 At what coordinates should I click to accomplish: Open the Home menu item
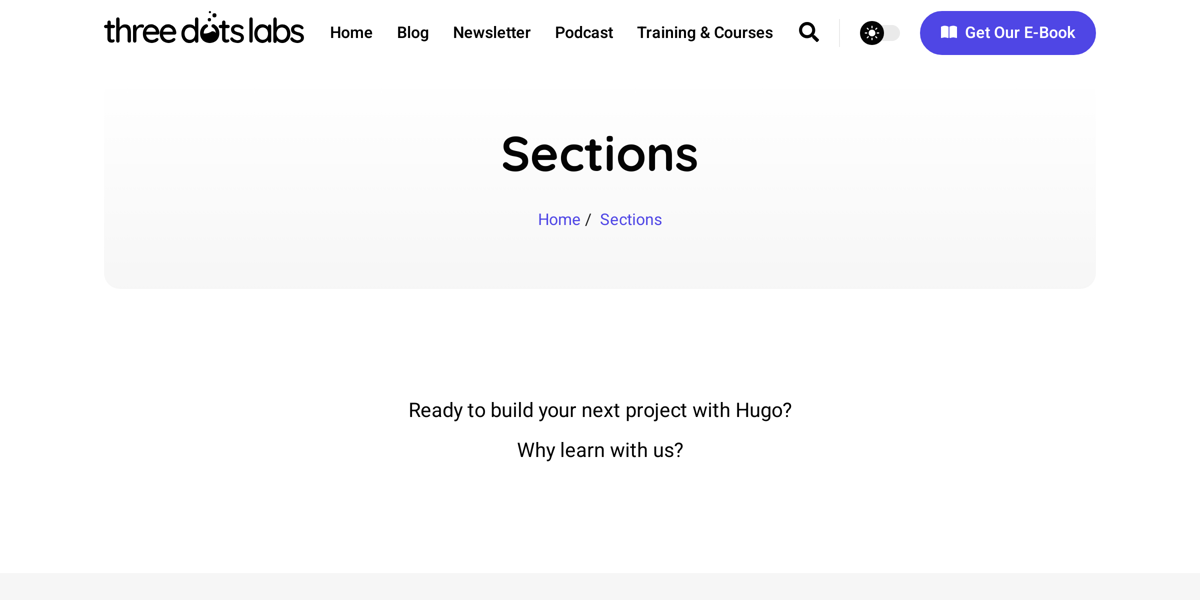351,32
